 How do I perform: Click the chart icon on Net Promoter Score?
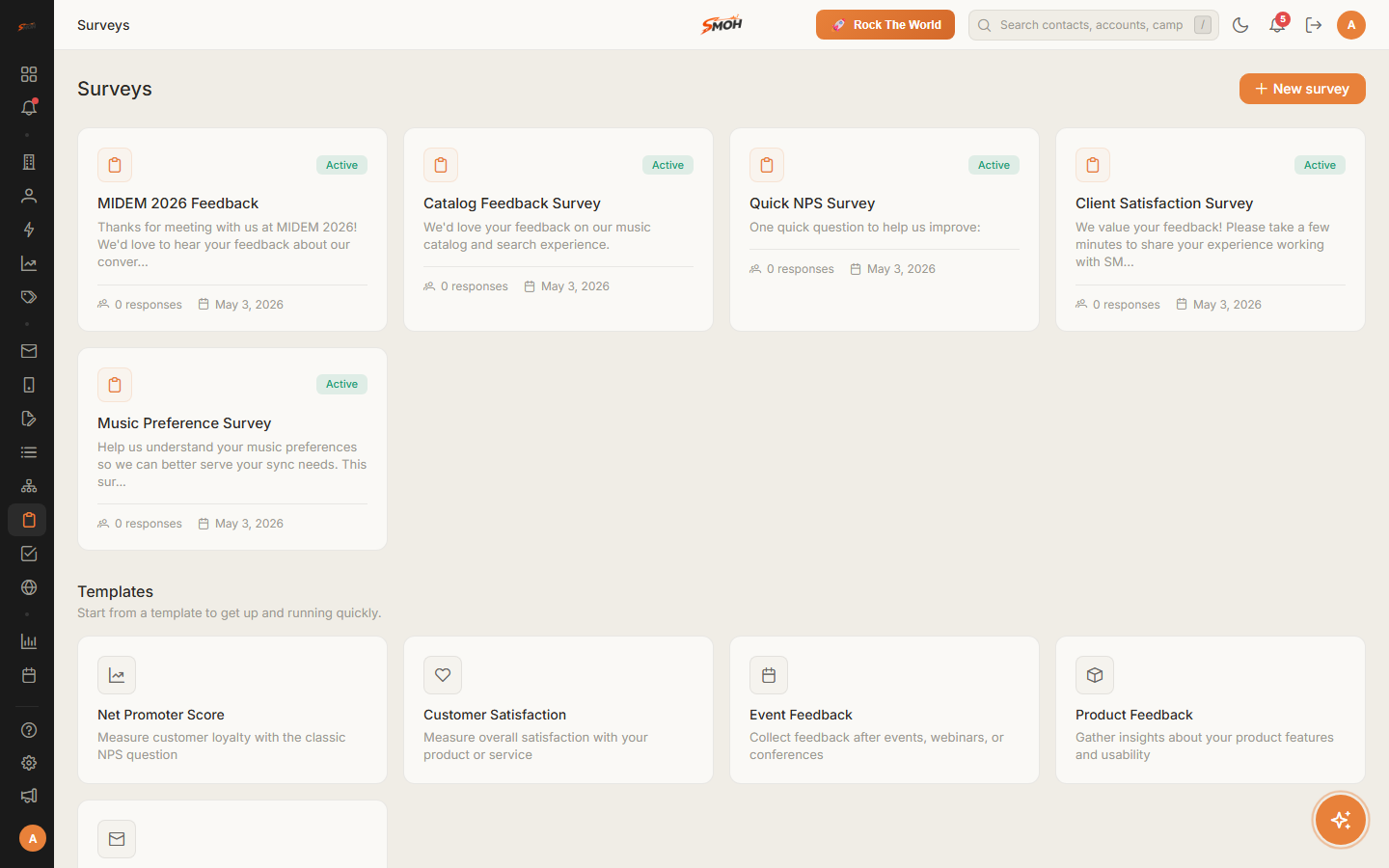(117, 675)
